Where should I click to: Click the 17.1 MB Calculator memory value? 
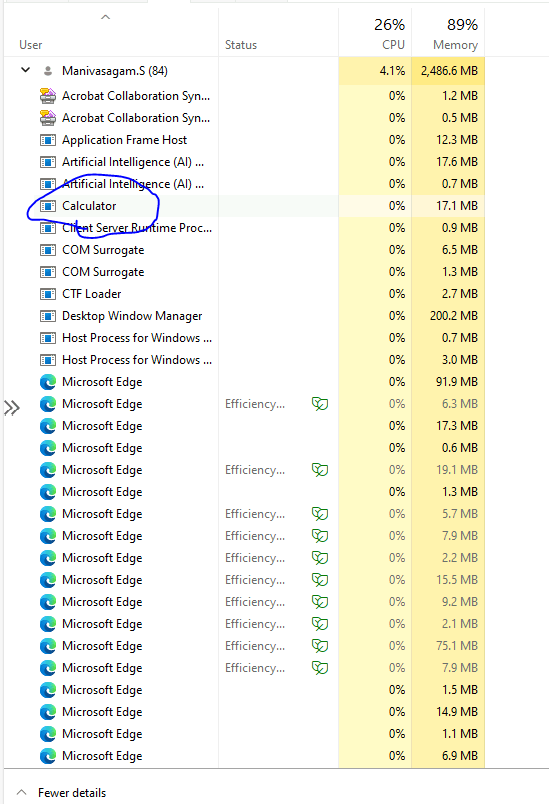coord(457,206)
